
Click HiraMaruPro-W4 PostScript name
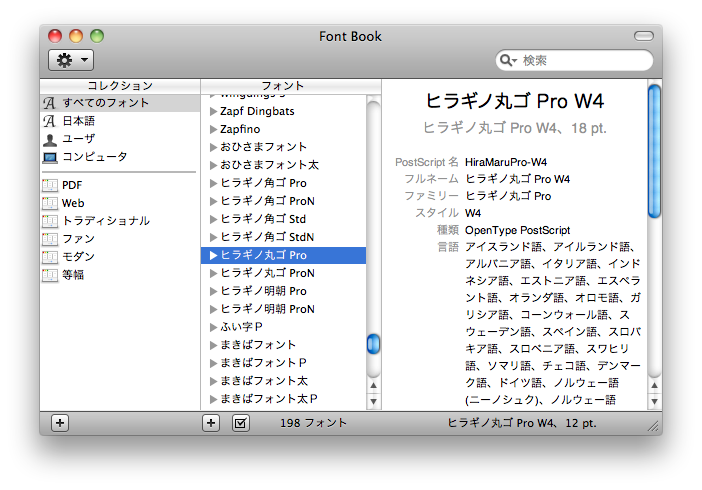[506, 162]
